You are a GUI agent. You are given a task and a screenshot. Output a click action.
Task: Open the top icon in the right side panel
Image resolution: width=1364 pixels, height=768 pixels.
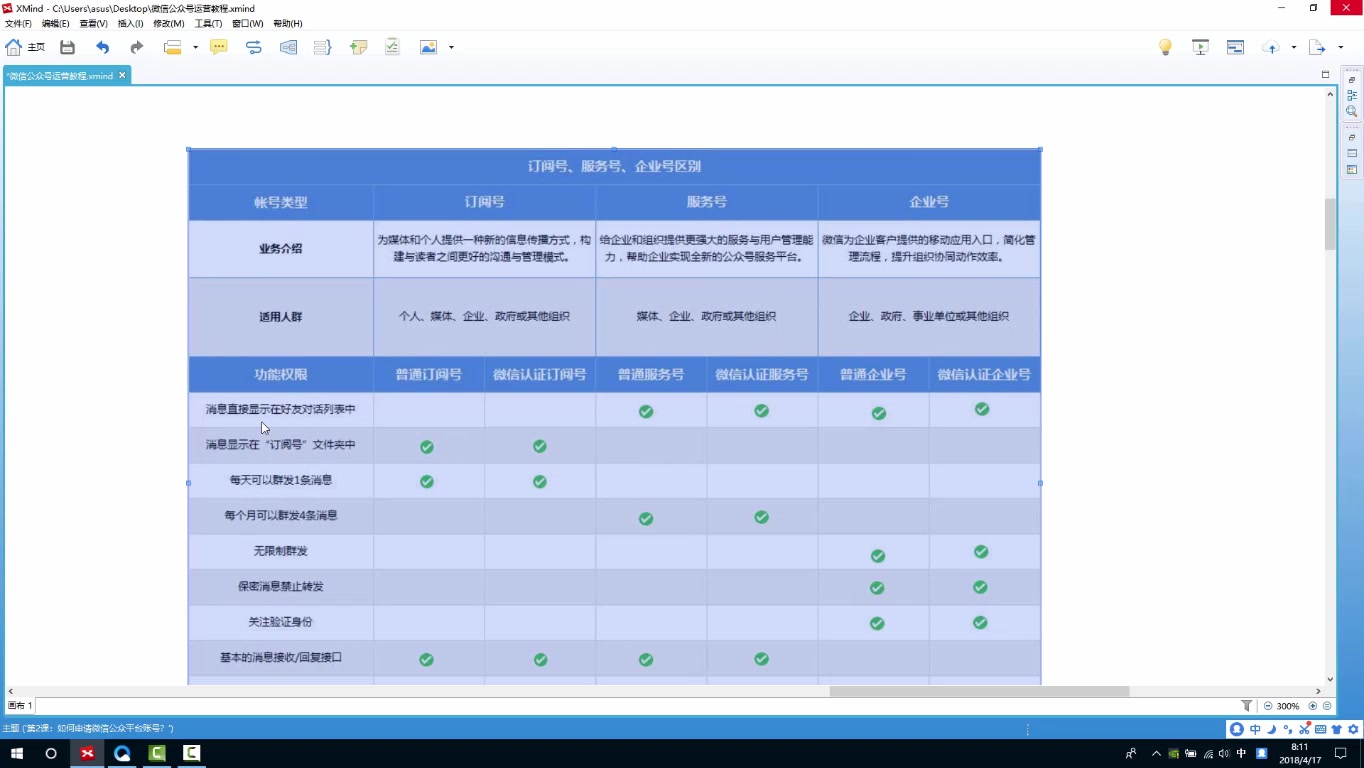point(1352,79)
